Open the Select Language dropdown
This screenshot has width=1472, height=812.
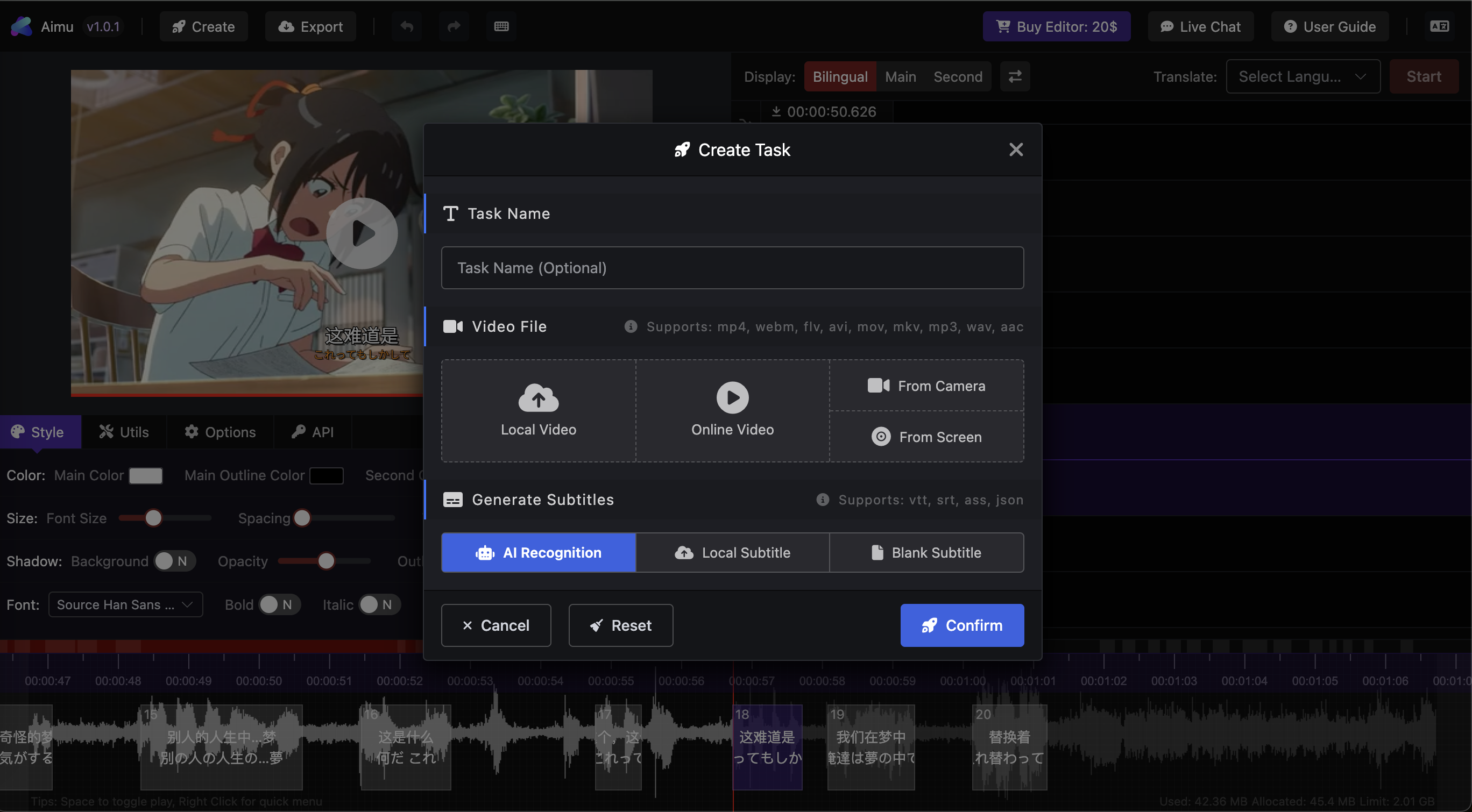coord(1303,76)
